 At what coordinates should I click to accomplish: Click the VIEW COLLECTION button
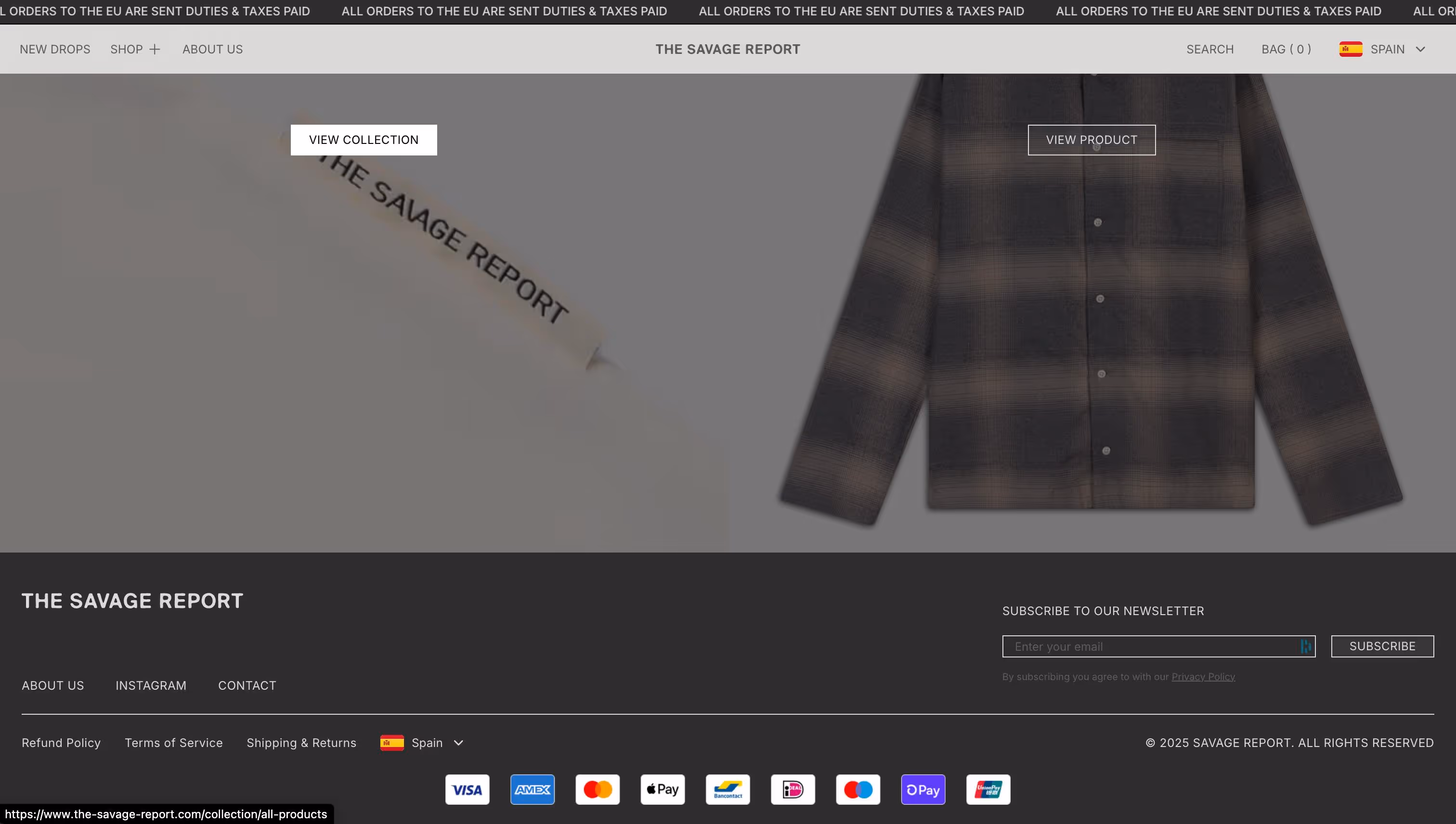click(364, 140)
